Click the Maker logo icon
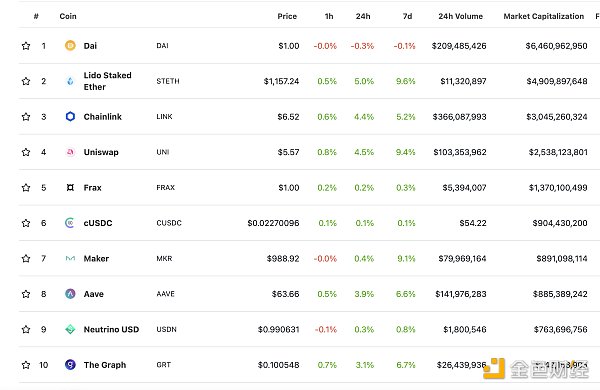This screenshot has height=390, width=600. pyautogui.click(x=70, y=258)
